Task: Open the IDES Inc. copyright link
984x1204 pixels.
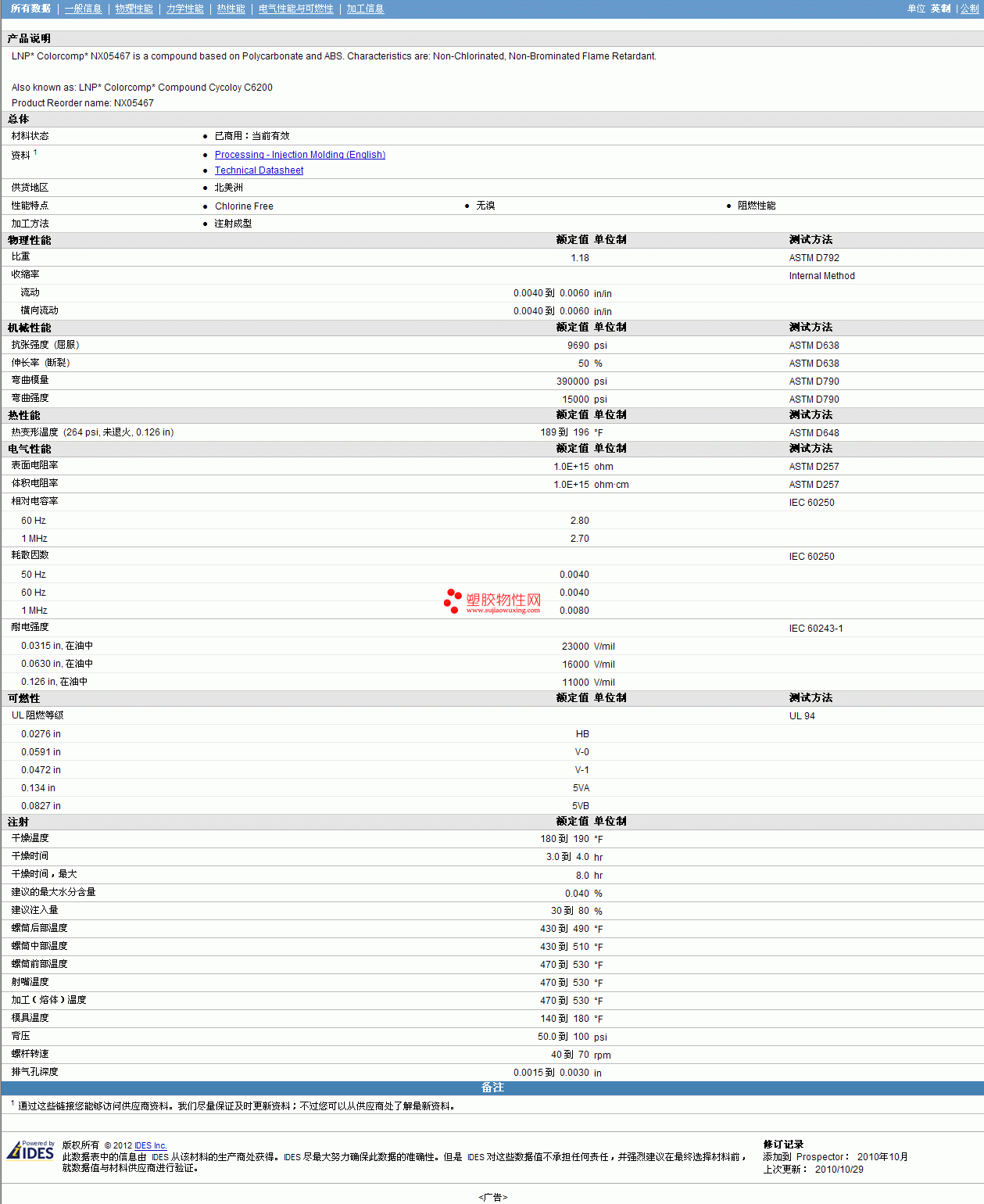Action: click(151, 1145)
